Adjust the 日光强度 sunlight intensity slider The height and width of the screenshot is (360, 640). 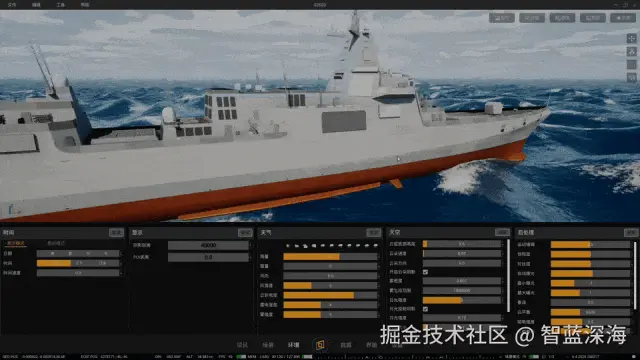462,300
